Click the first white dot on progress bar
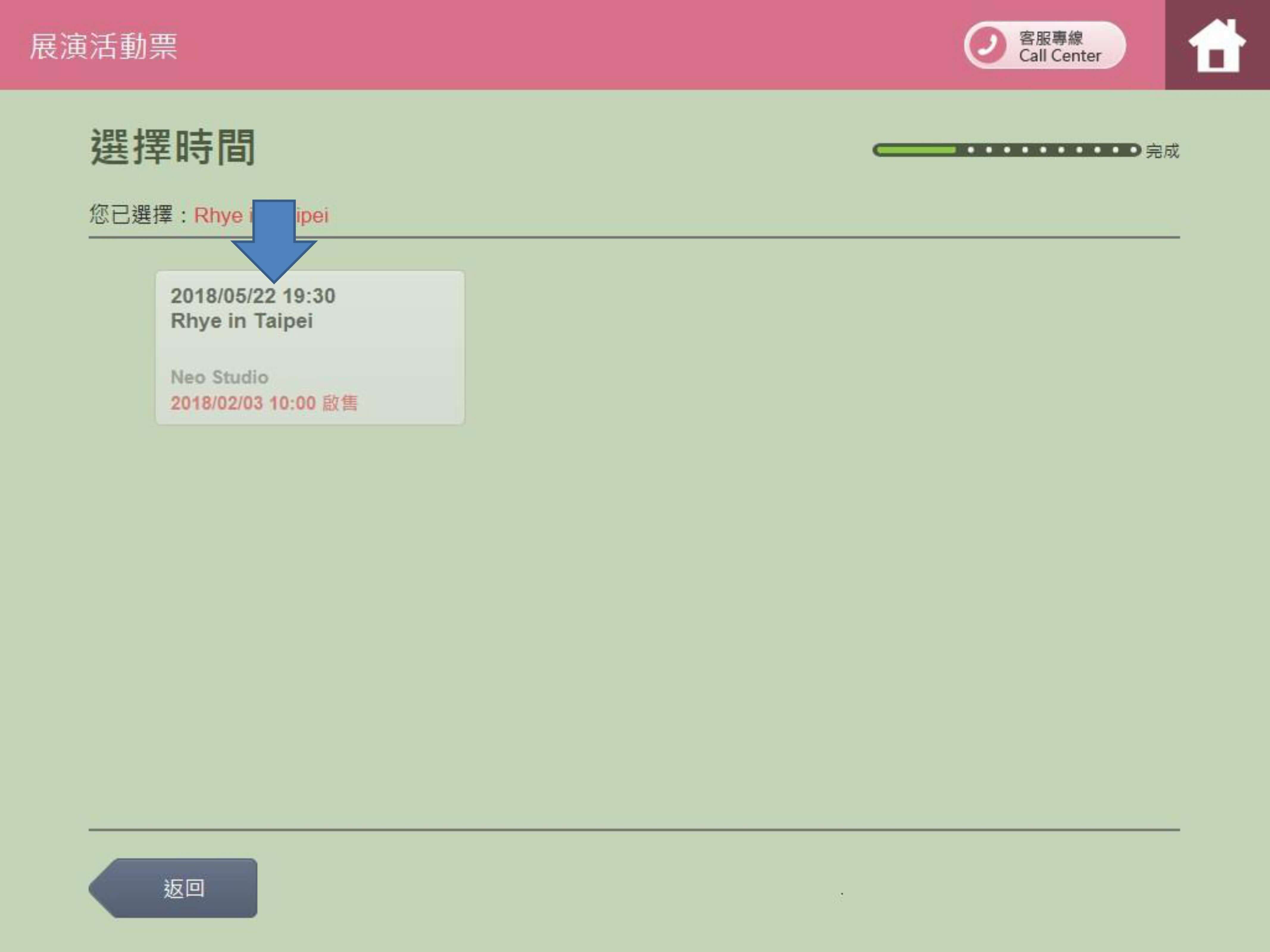This screenshot has width=1270, height=952. tap(971, 150)
